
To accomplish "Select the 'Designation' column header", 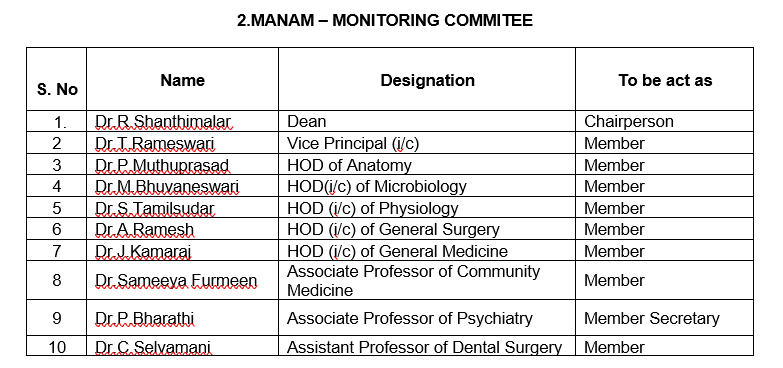I will (427, 80).
